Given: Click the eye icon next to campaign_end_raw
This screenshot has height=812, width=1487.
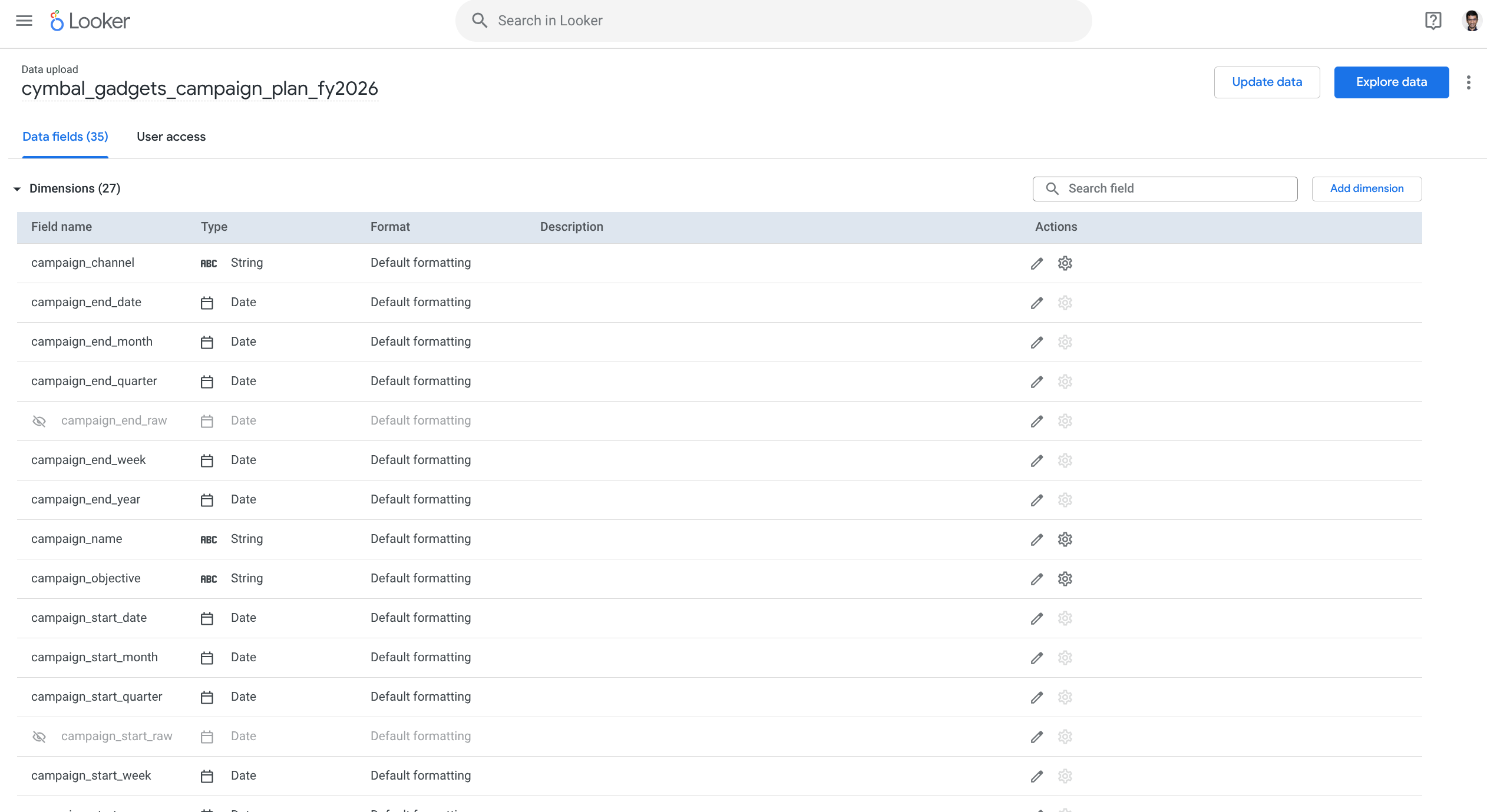Looking at the screenshot, I should point(39,421).
